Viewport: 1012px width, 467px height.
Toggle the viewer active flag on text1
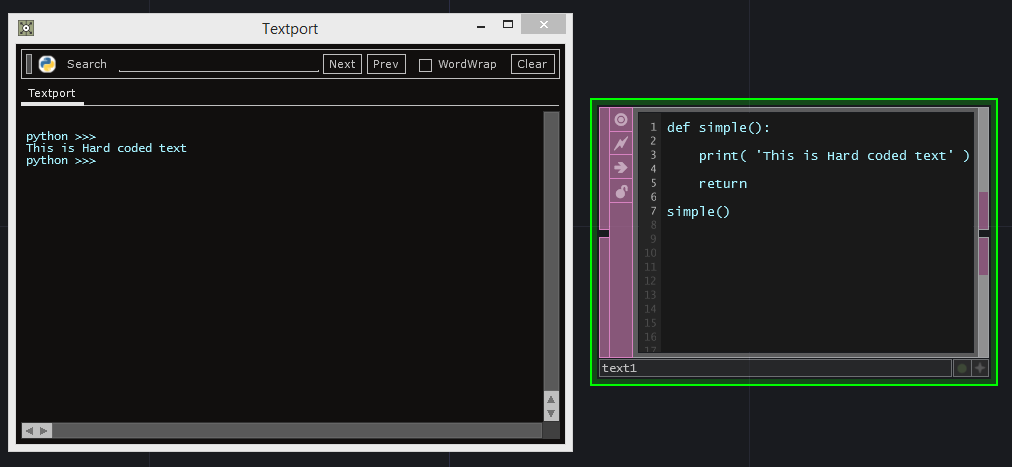(621, 120)
